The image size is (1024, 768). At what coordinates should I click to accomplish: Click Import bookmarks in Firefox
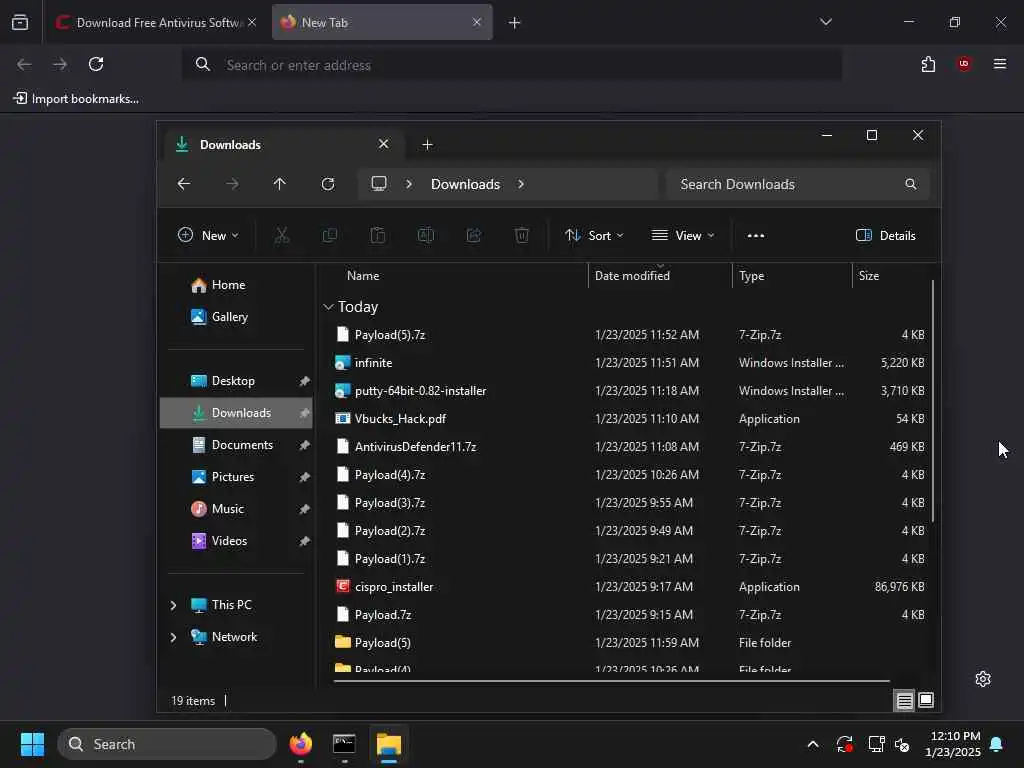point(76,99)
